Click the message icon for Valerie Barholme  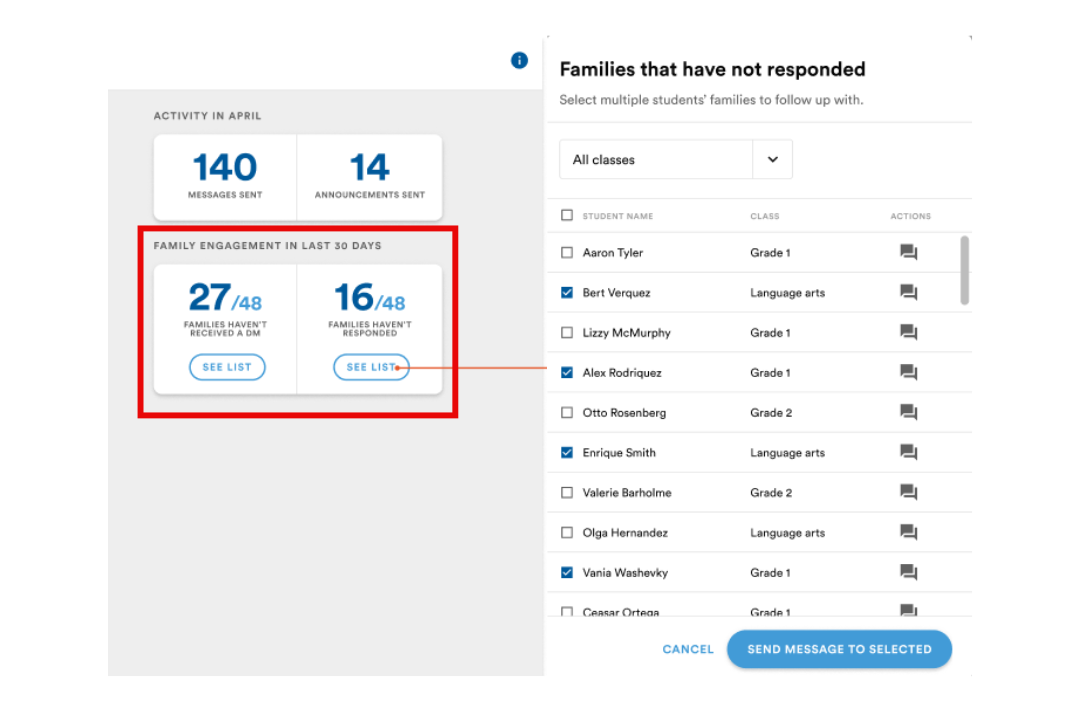908,492
